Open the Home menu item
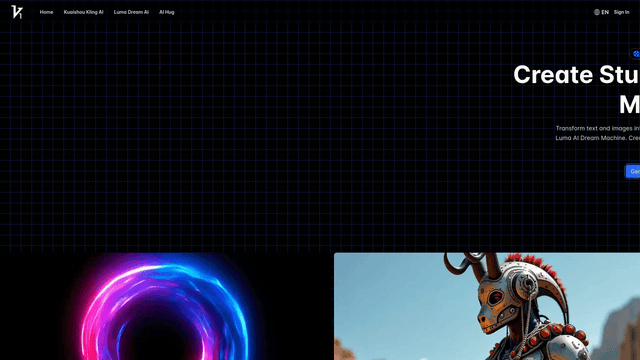The height and width of the screenshot is (360, 640). click(47, 12)
